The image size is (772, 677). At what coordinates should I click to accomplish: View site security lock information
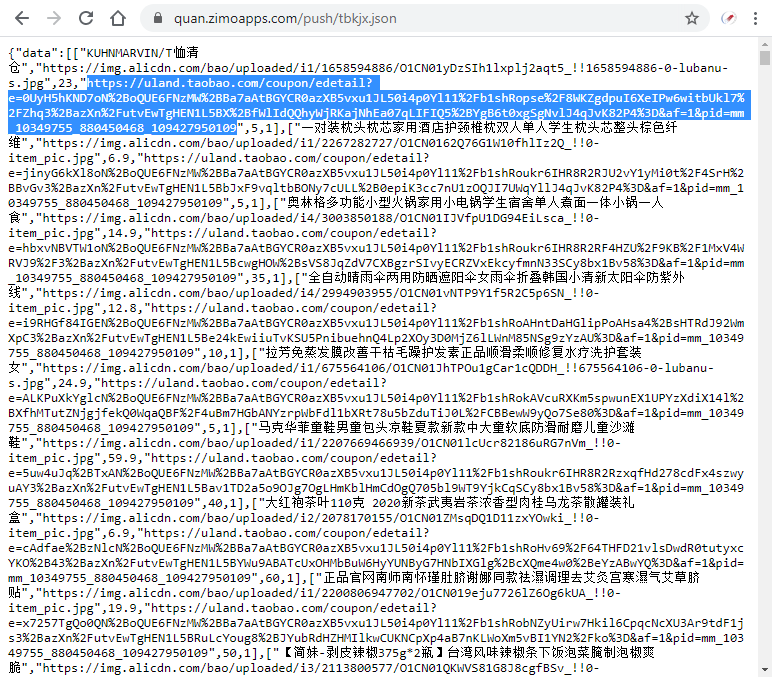pos(158,19)
